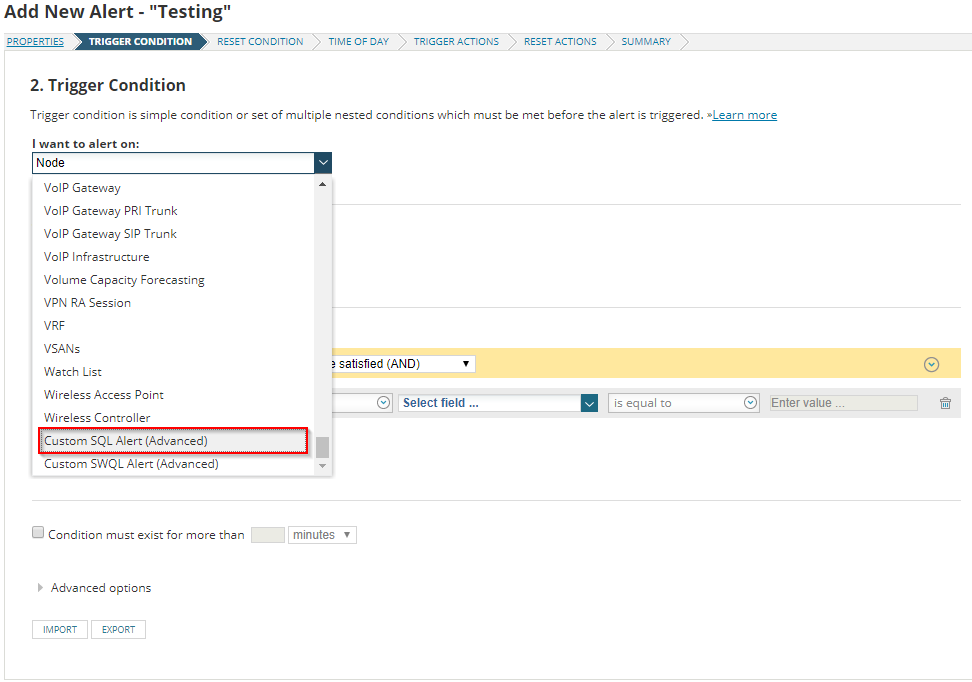The width and height of the screenshot is (972, 682).
Task: Open the RESET CONDITION step
Action: (260, 41)
